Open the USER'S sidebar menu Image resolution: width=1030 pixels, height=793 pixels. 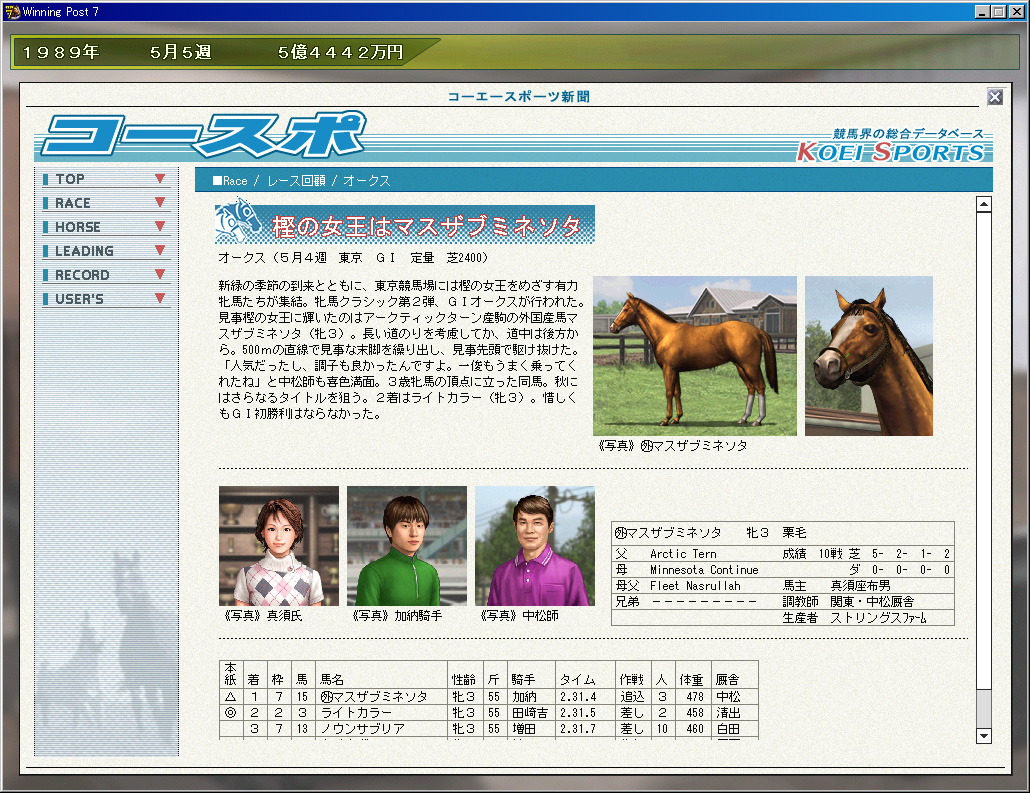pos(105,299)
